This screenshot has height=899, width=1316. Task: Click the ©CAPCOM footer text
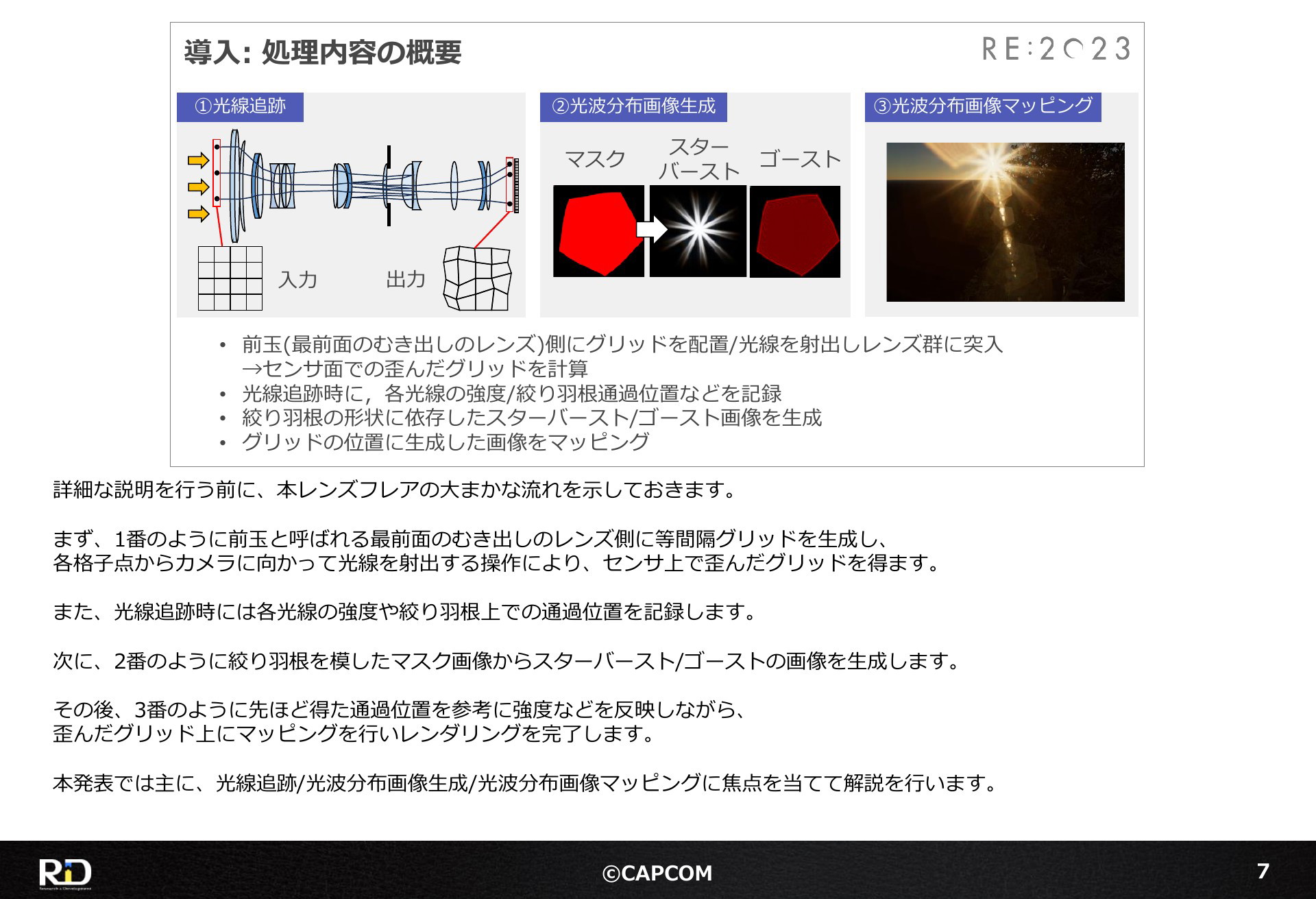click(657, 873)
